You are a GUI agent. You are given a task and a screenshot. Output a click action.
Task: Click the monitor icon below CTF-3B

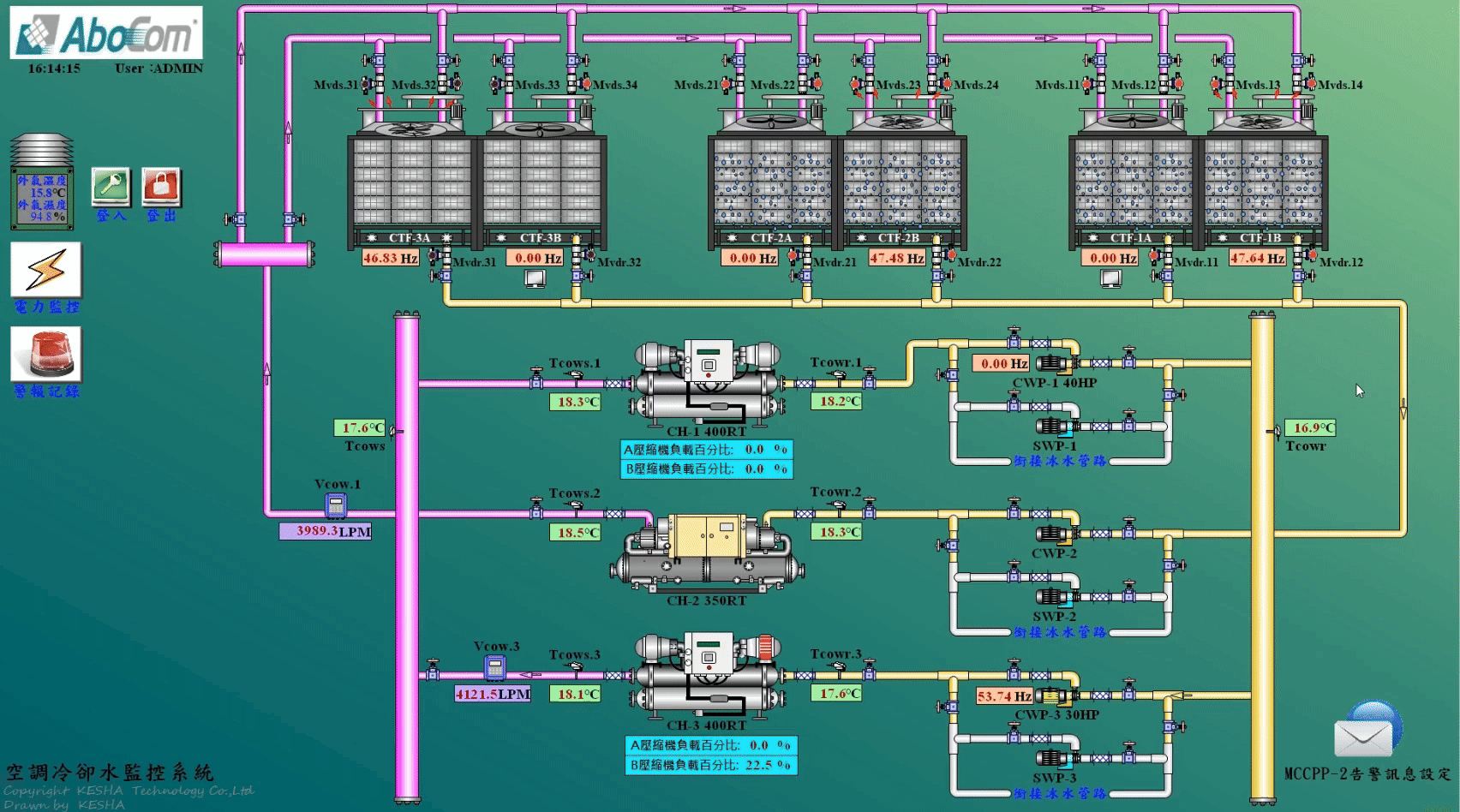coord(535,278)
